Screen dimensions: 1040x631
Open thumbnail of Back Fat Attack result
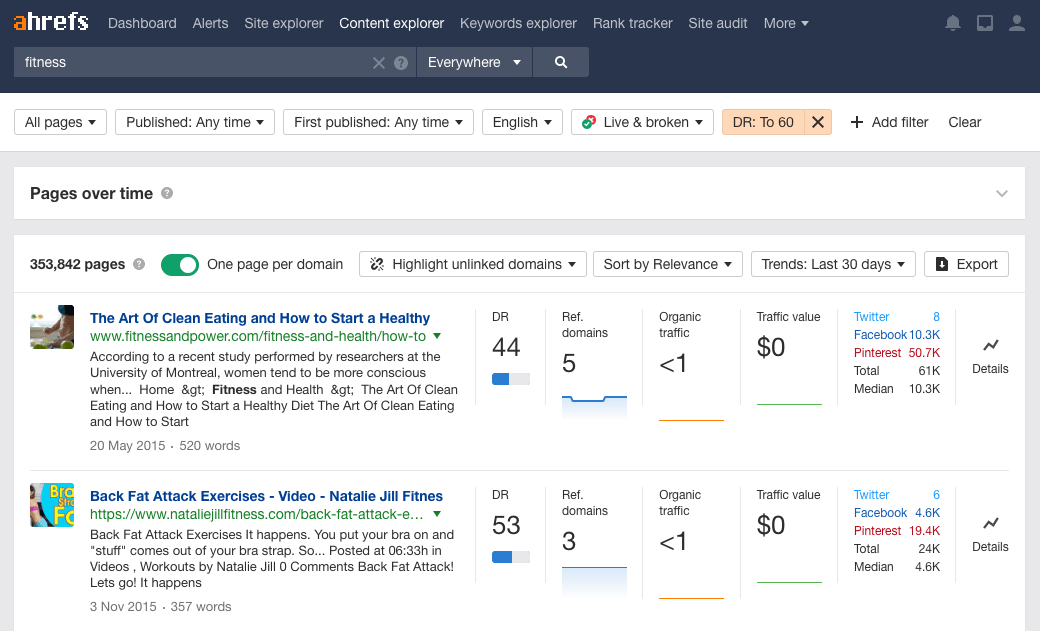coord(52,505)
